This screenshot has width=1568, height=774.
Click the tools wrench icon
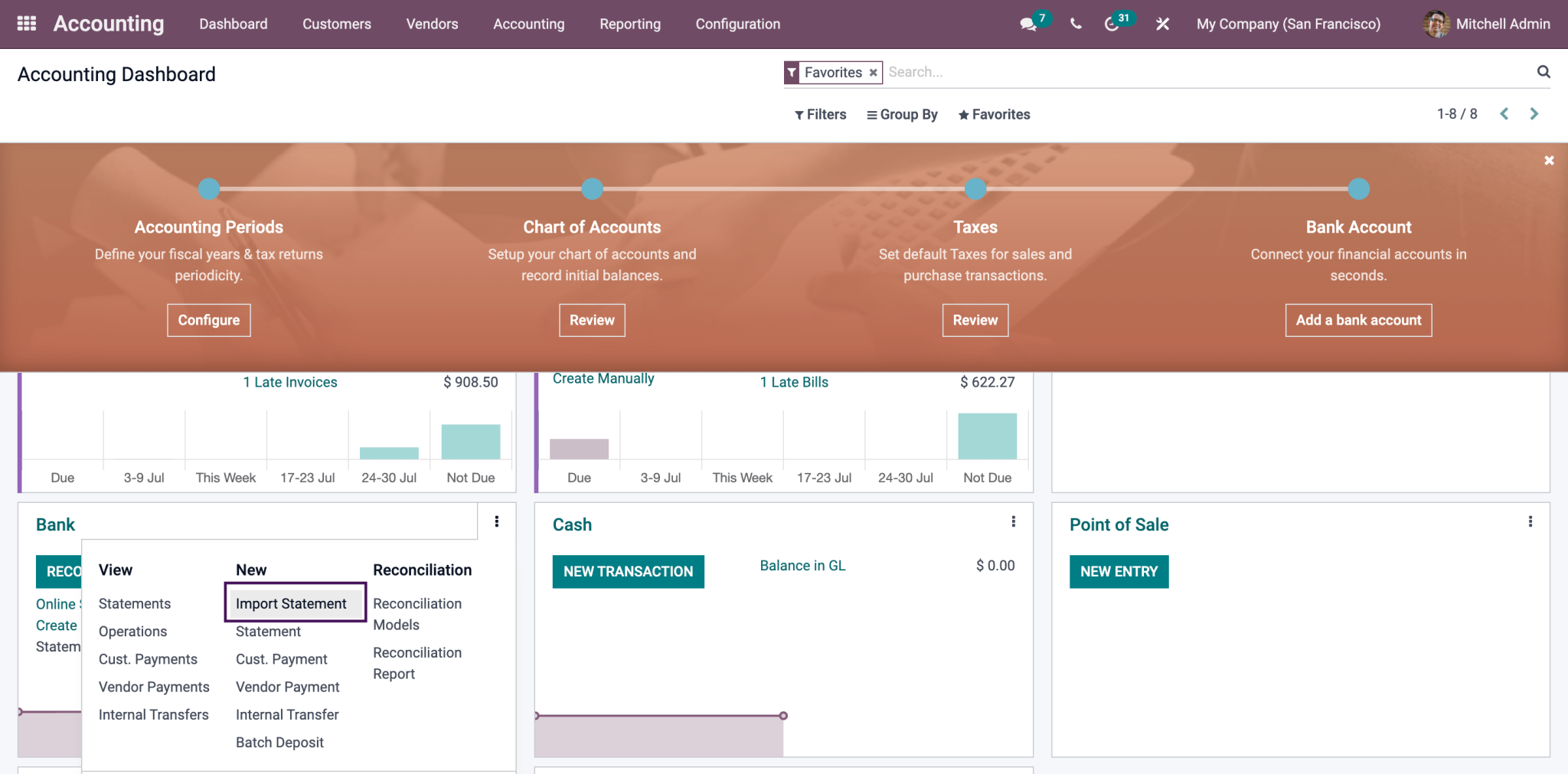tap(1162, 24)
